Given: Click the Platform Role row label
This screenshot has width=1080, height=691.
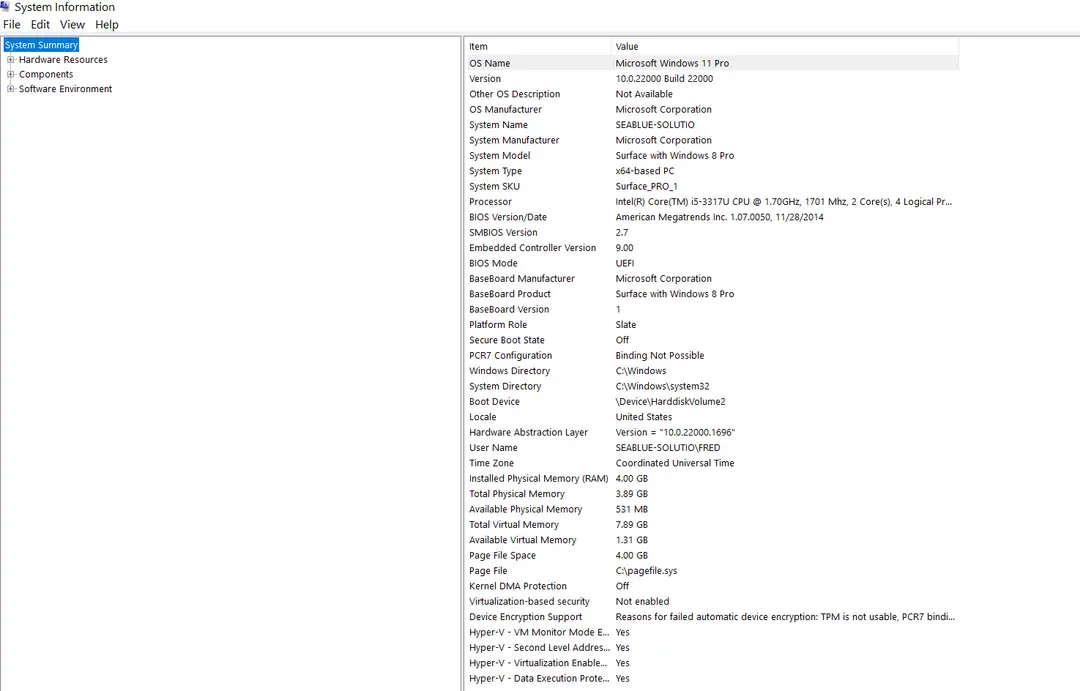Looking at the screenshot, I should point(498,324).
